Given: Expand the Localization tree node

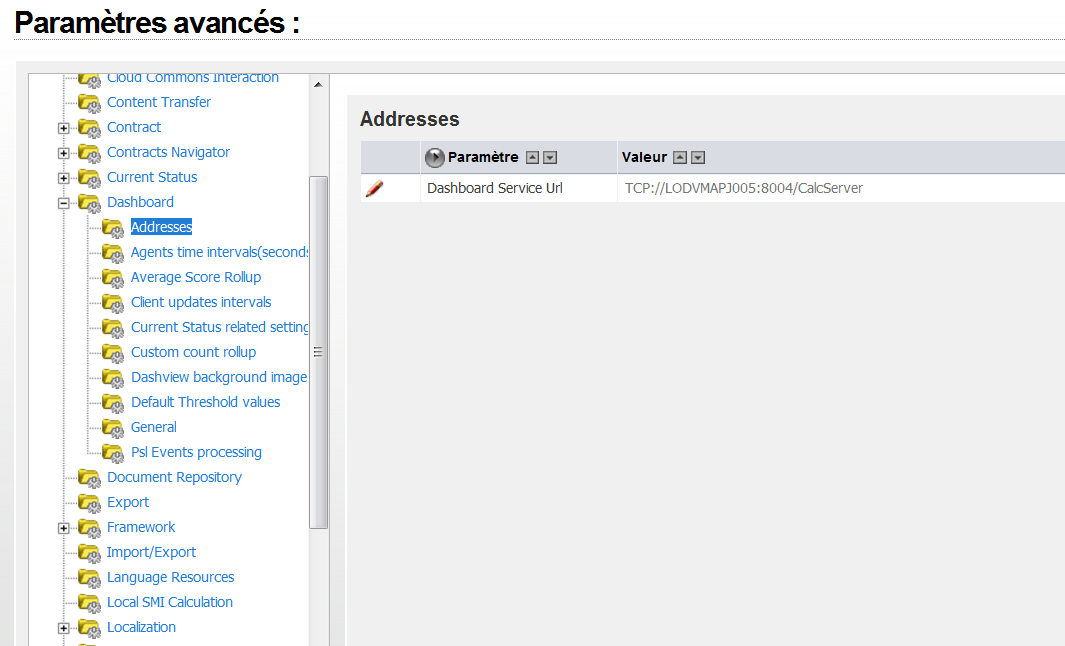Looking at the screenshot, I should tap(63, 628).
